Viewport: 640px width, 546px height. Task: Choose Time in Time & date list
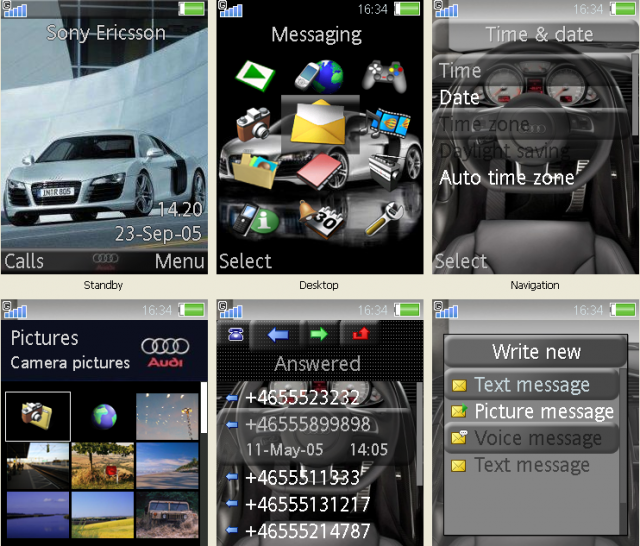[x=533, y=71]
